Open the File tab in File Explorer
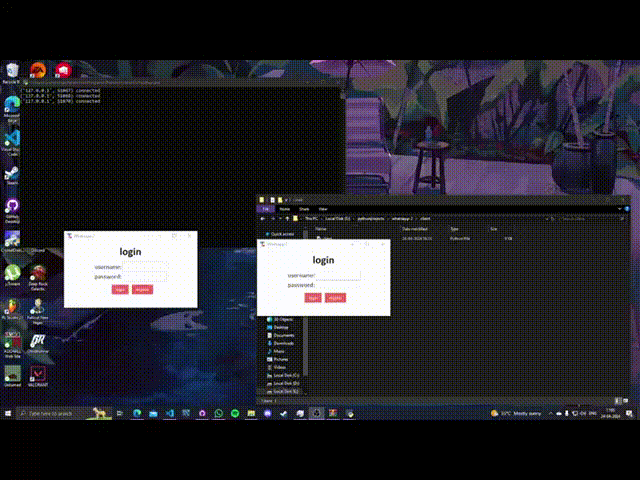The height and width of the screenshot is (480, 640). click(265, 209)
